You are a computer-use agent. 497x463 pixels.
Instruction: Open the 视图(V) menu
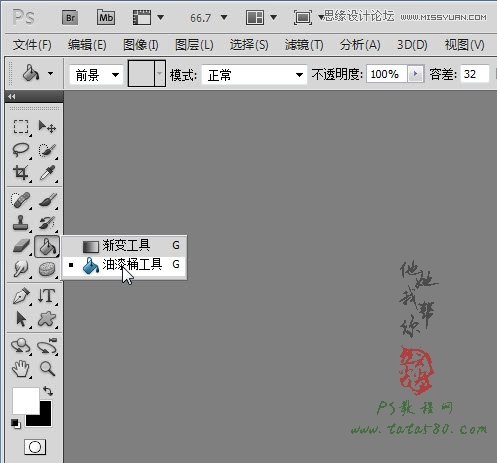tap(465, 45)
